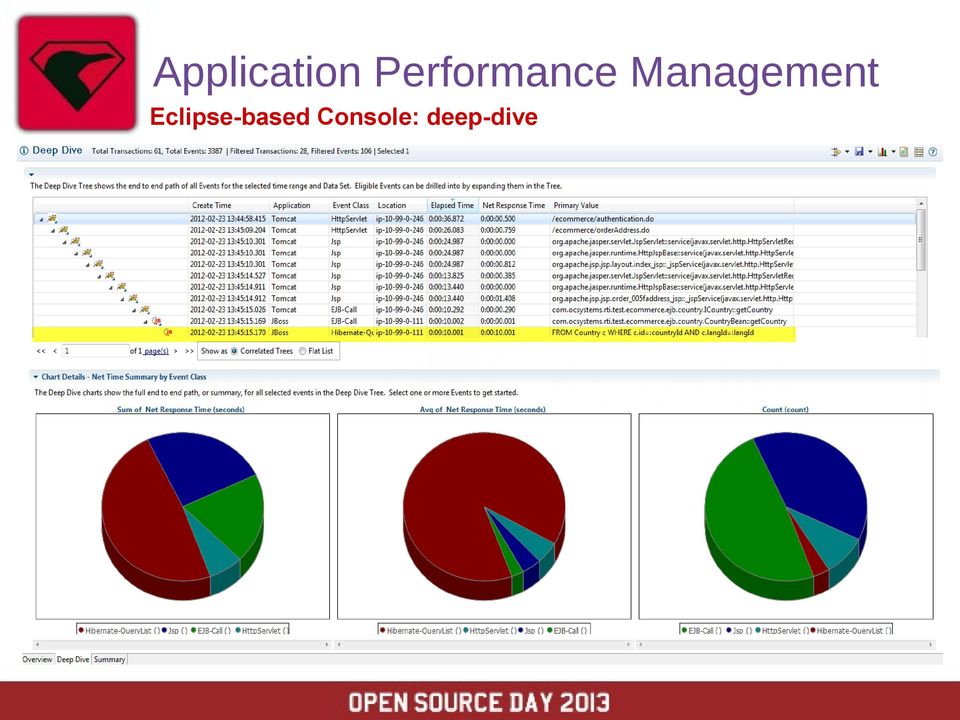
Task: Go to first page with << button
Action: coord(41,351)
